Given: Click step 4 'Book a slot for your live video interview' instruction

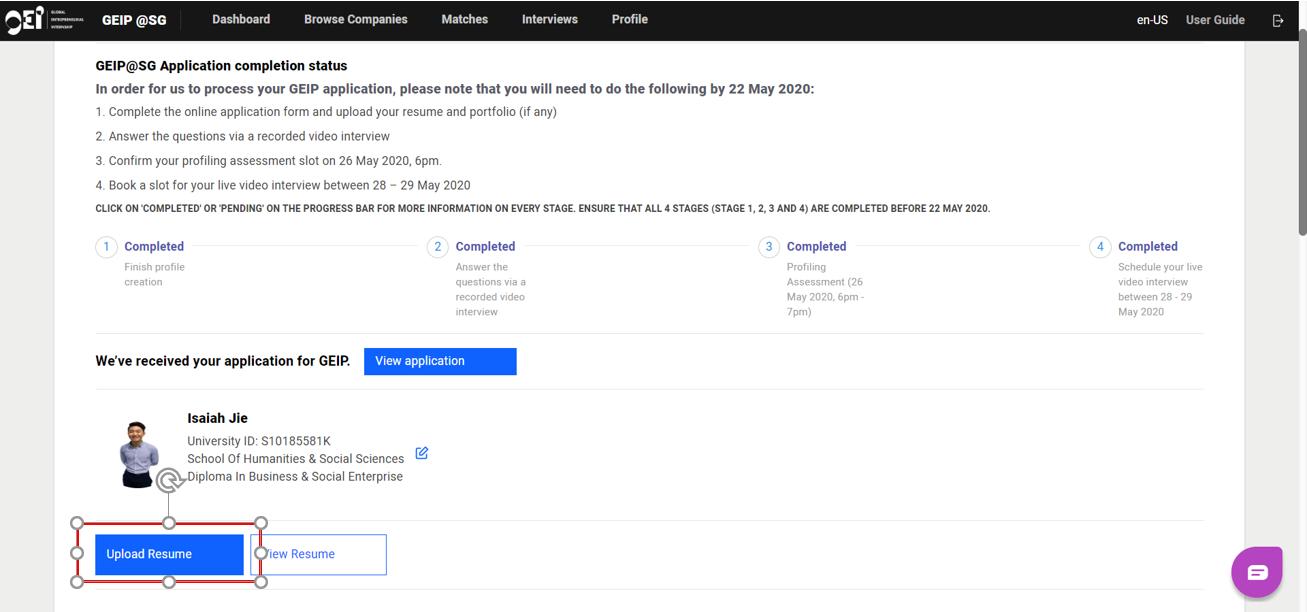Looking at the screenshot, I should (283, 185).
